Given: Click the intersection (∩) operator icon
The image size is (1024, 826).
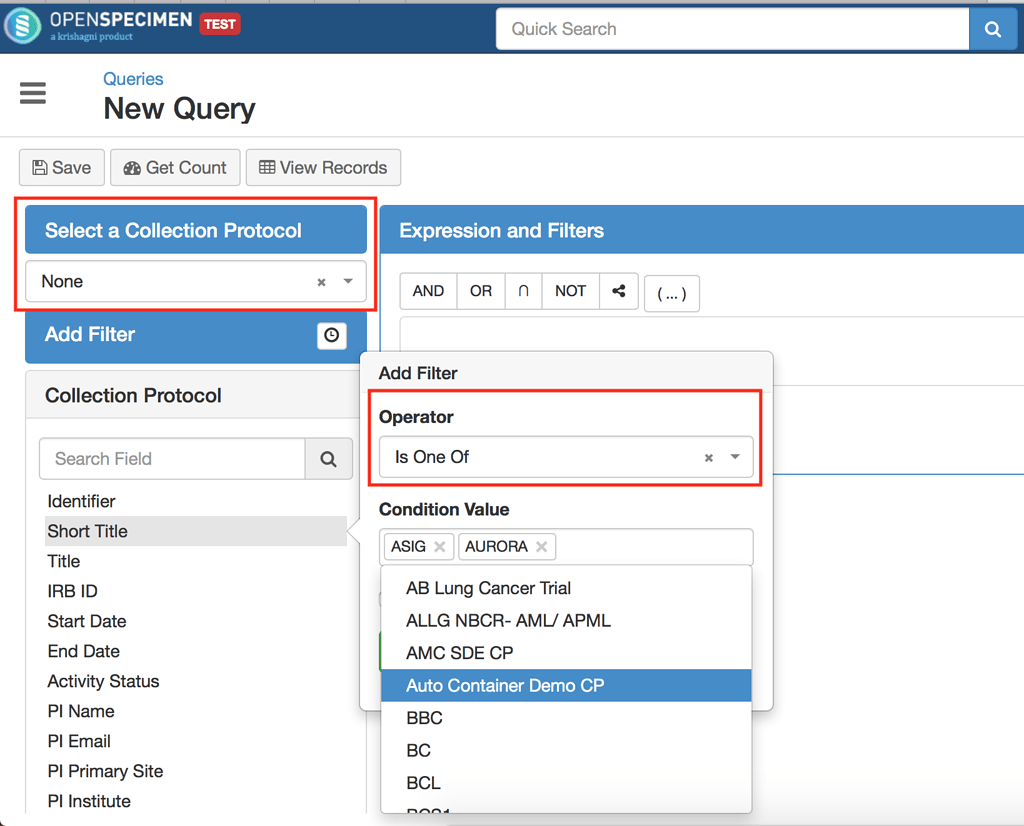Looking at the screenshot, I should pos(523,291).
